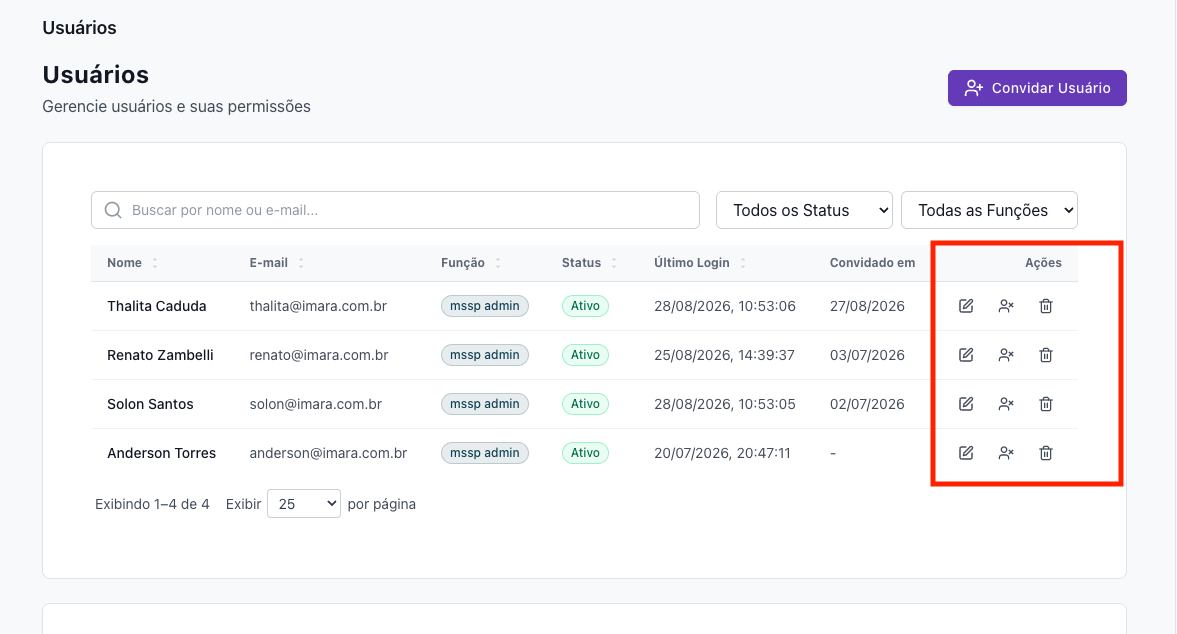The width and height of the screenshot is (1177, 634).
Task: Click the Convidado em column header
Action: pos(872,263)
